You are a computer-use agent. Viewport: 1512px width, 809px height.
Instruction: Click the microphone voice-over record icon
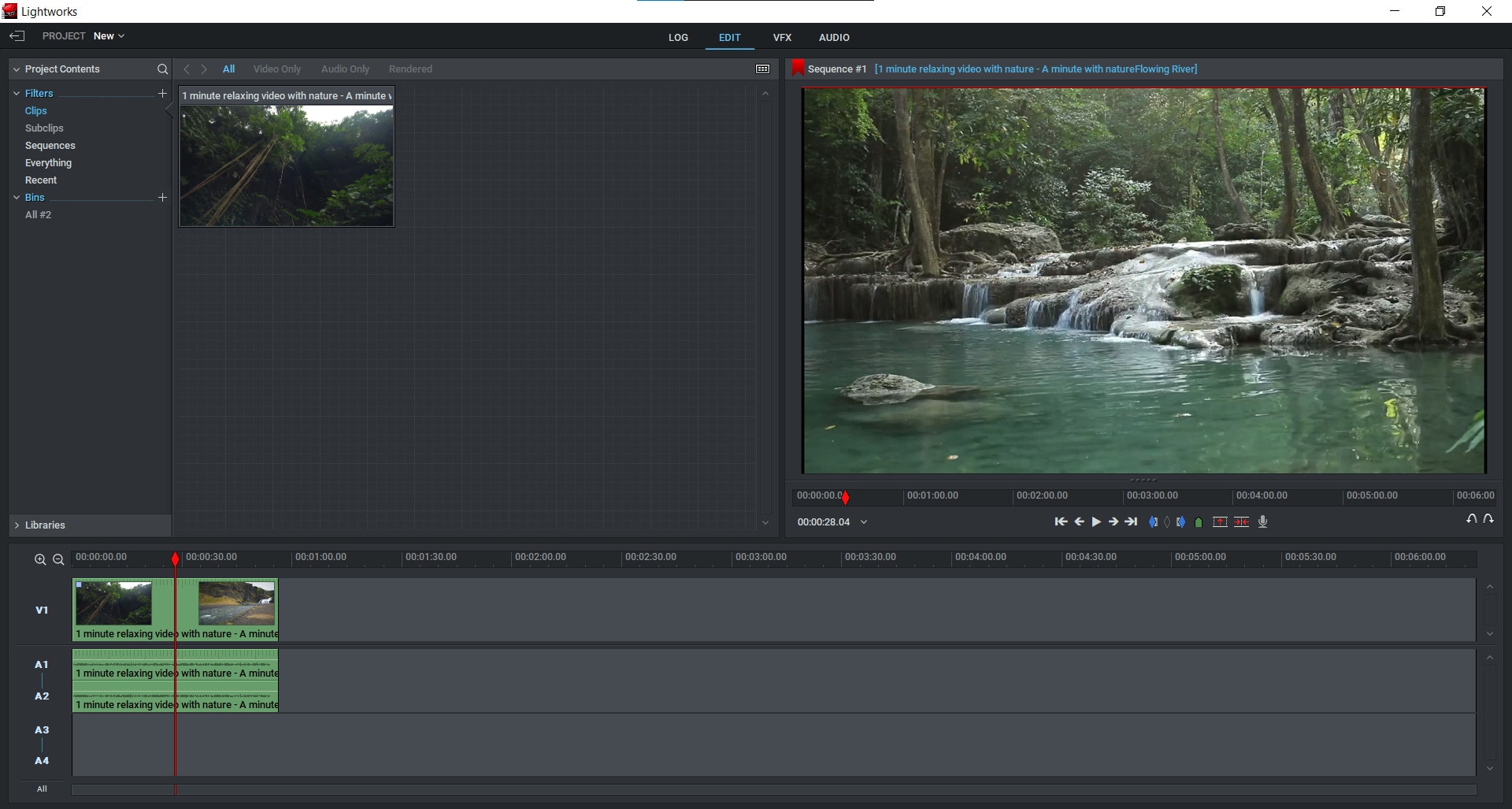tap(1262, 521)
